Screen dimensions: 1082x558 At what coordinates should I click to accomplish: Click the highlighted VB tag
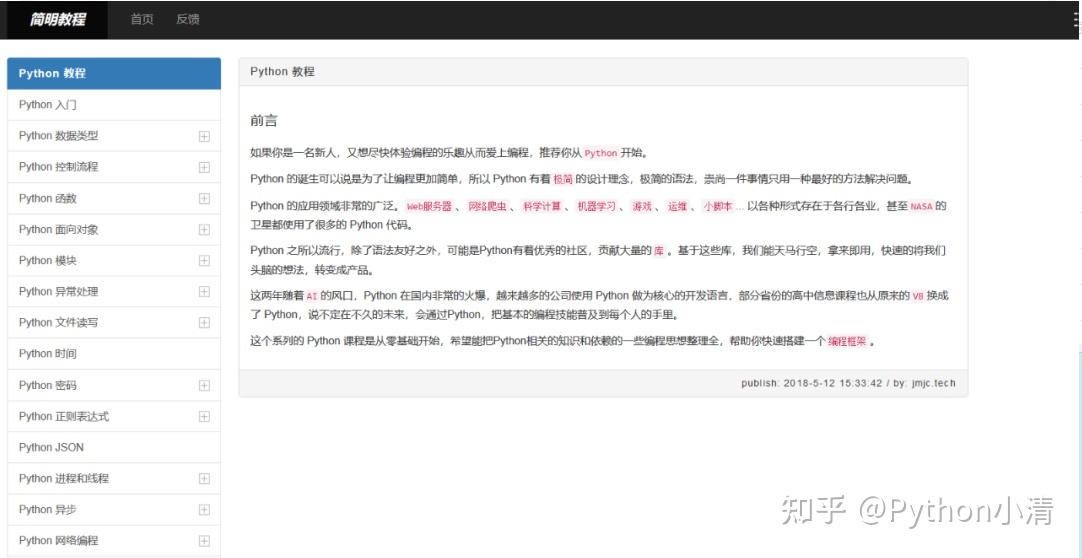click(x=918, y=297)
